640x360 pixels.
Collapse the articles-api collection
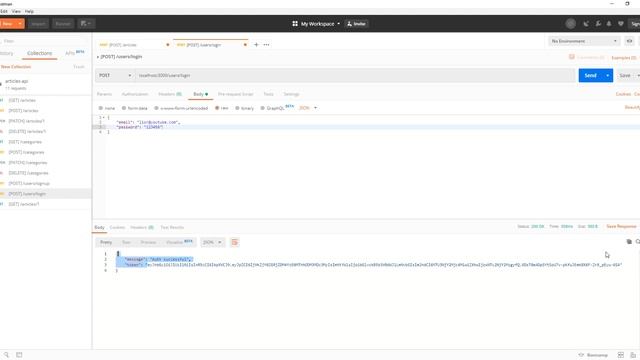(x=17, y=81)
